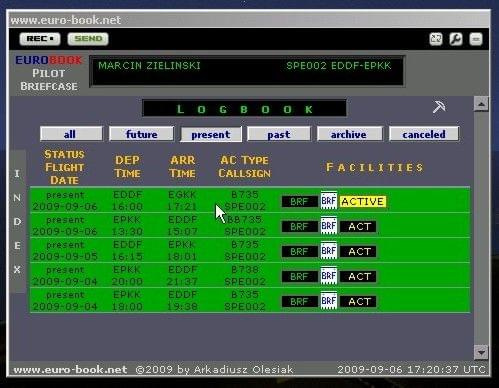Click black BRF button of first flight row

[299, 202]
